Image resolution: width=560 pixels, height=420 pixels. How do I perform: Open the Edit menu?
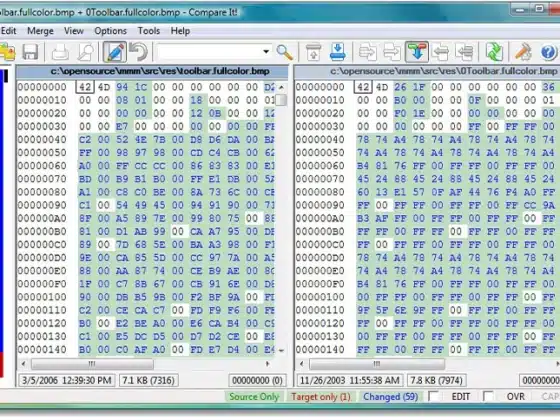click(9, 31)
